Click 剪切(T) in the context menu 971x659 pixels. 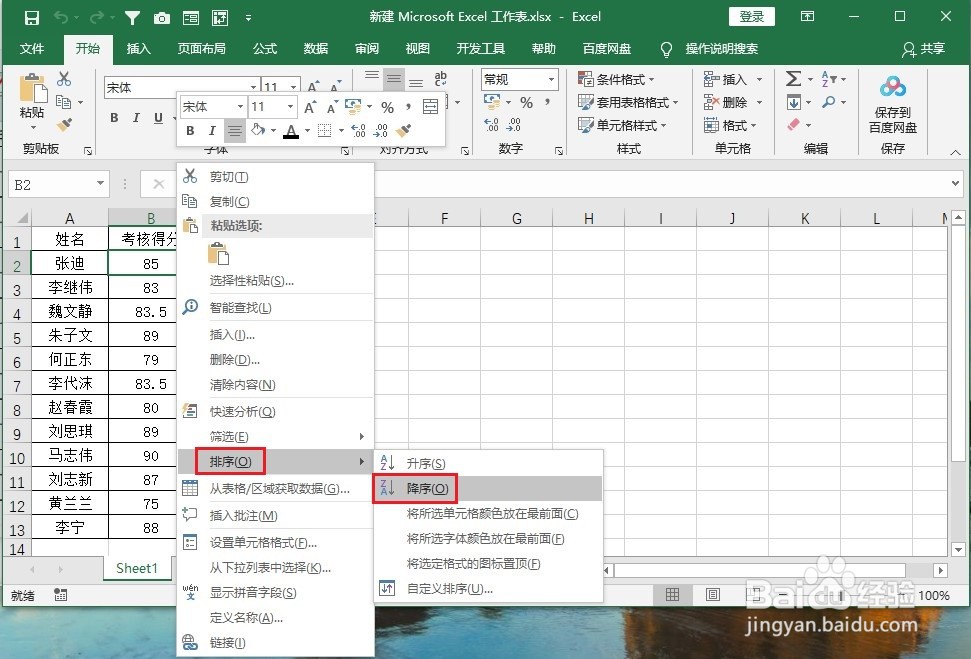[x=276, y=177]
